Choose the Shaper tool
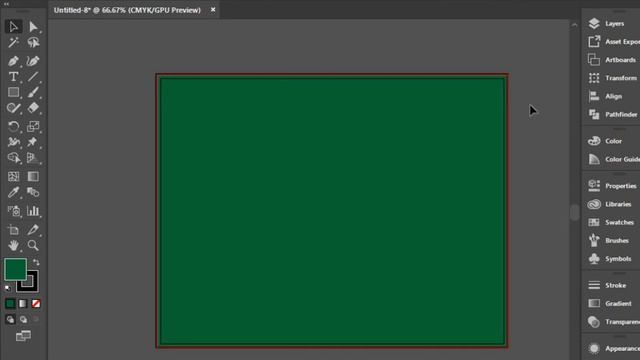The height and width of the screenshot is (360, 640). (x=13, y=108)
